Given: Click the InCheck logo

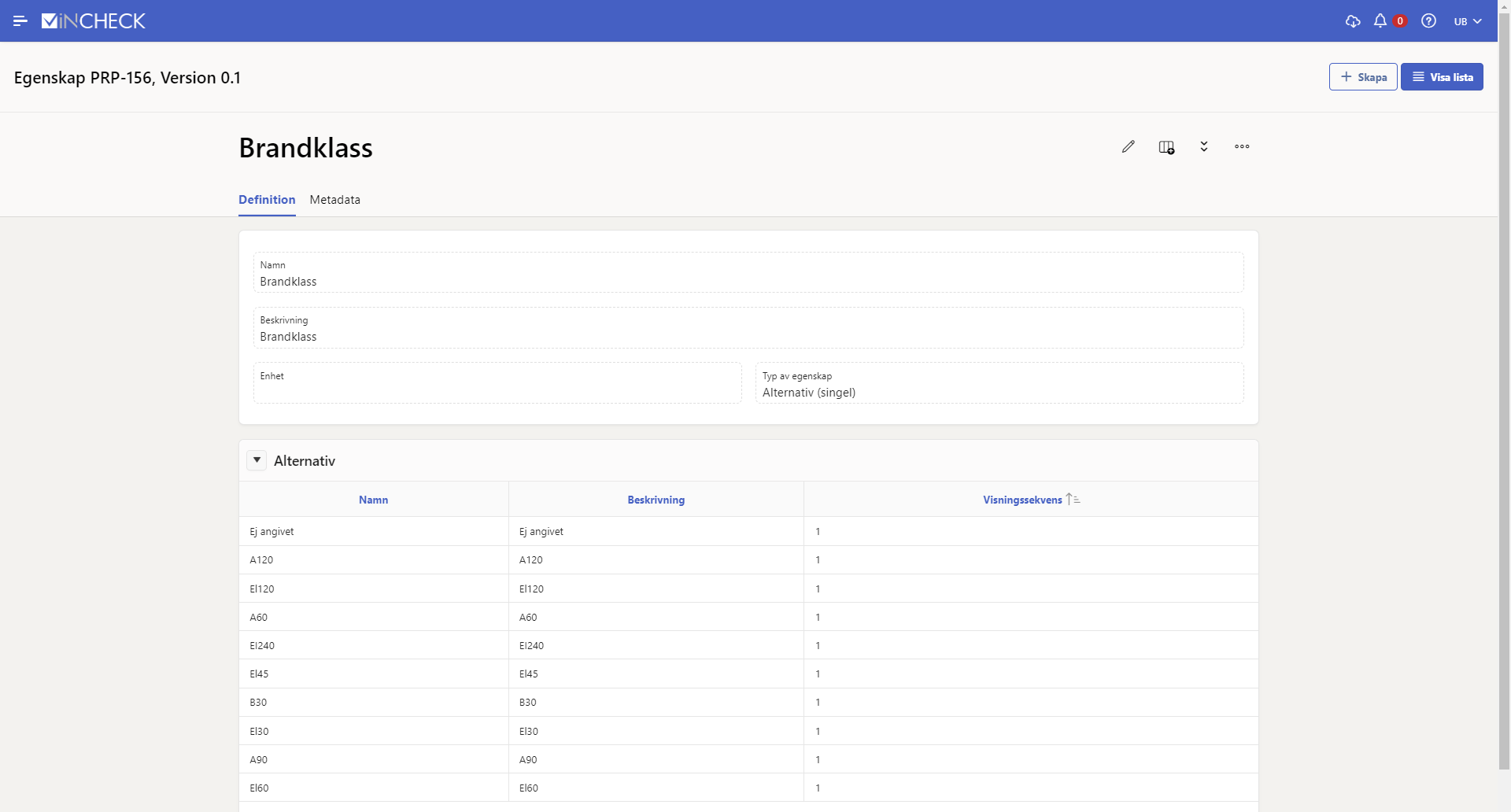Looking at the screenshot, I should point(94,21).
